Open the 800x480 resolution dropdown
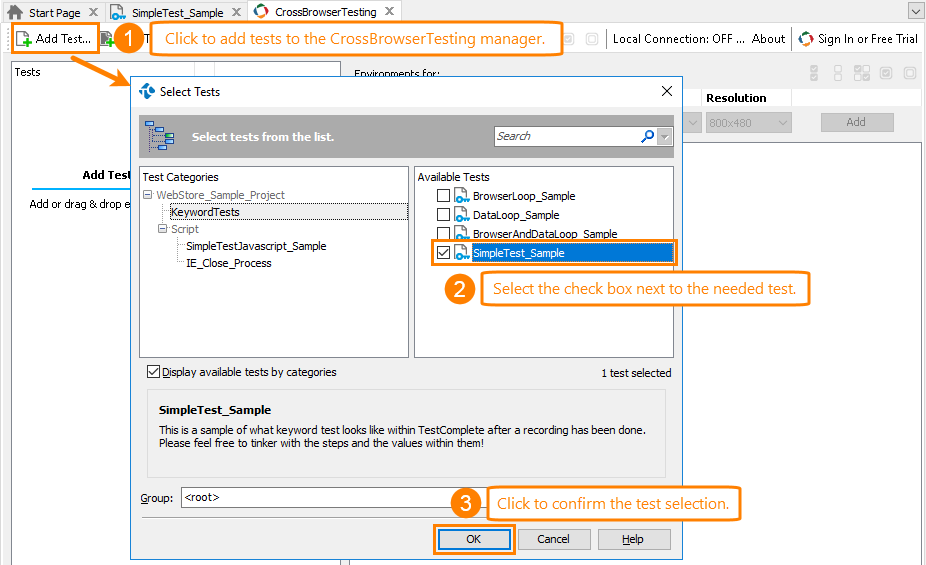The width and height of the screenshot is (926, 565). pos(748,123)
